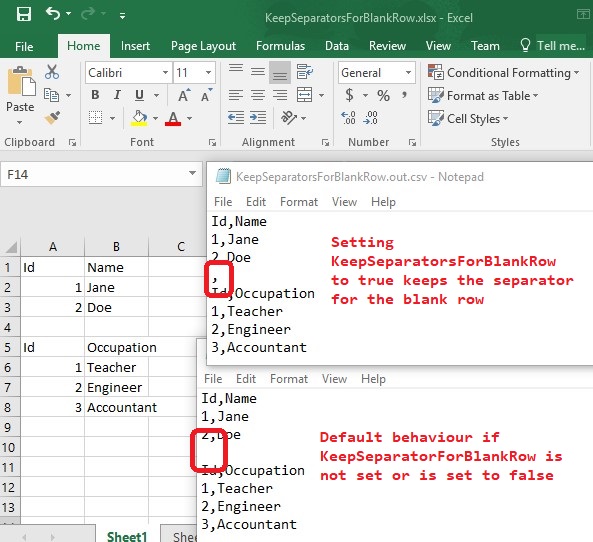Activate the Sheet1 worksheet tab
Viewport: 593px width, 542px height.
127,536
